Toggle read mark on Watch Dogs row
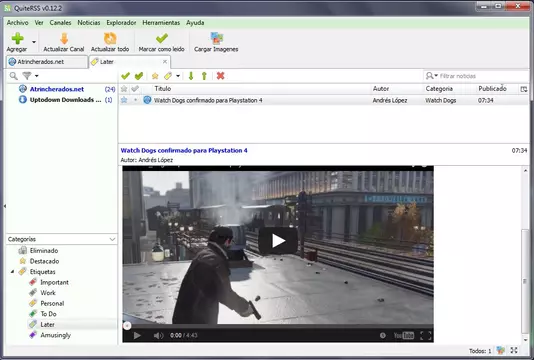 click(x=135, y=100)
